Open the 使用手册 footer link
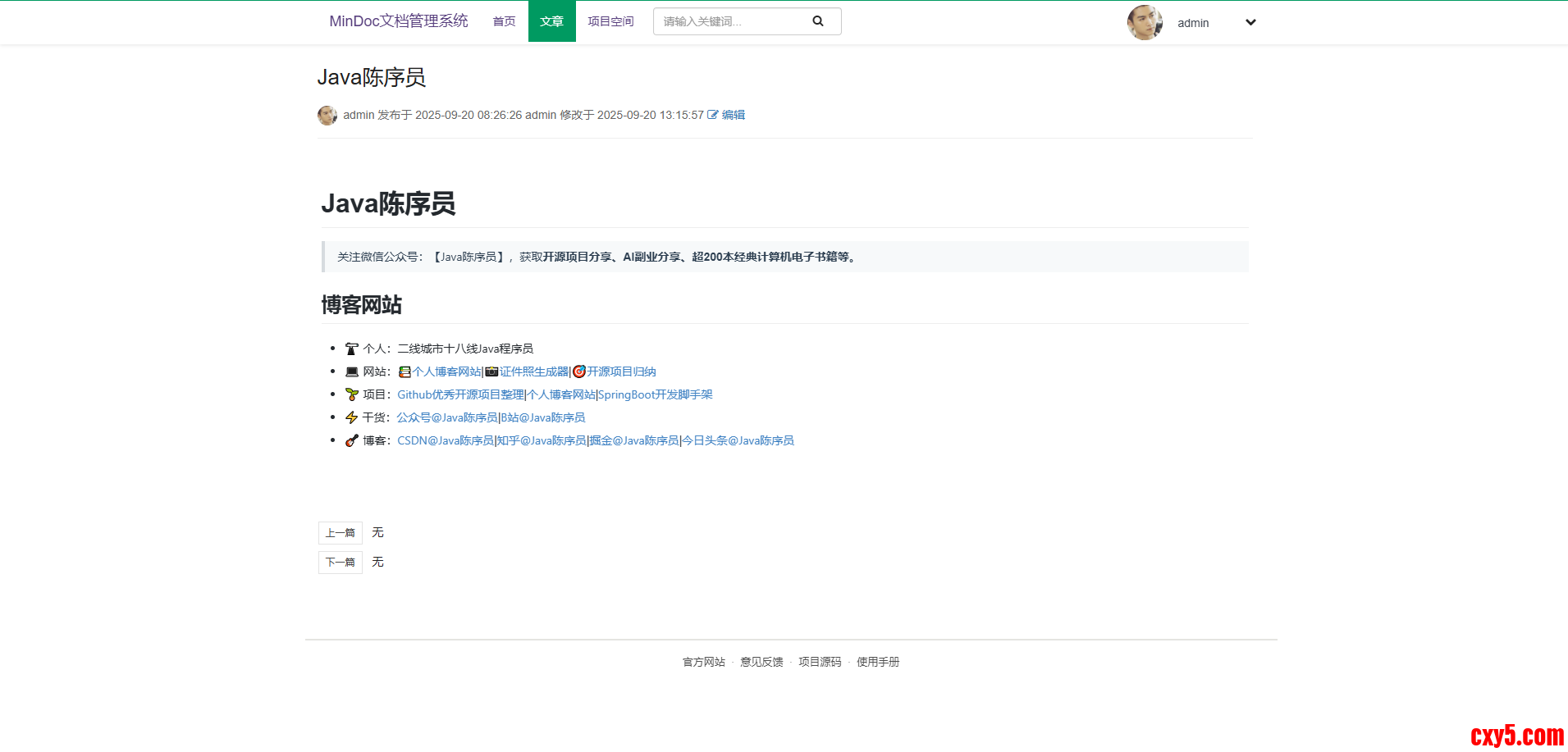 [878, 662]
